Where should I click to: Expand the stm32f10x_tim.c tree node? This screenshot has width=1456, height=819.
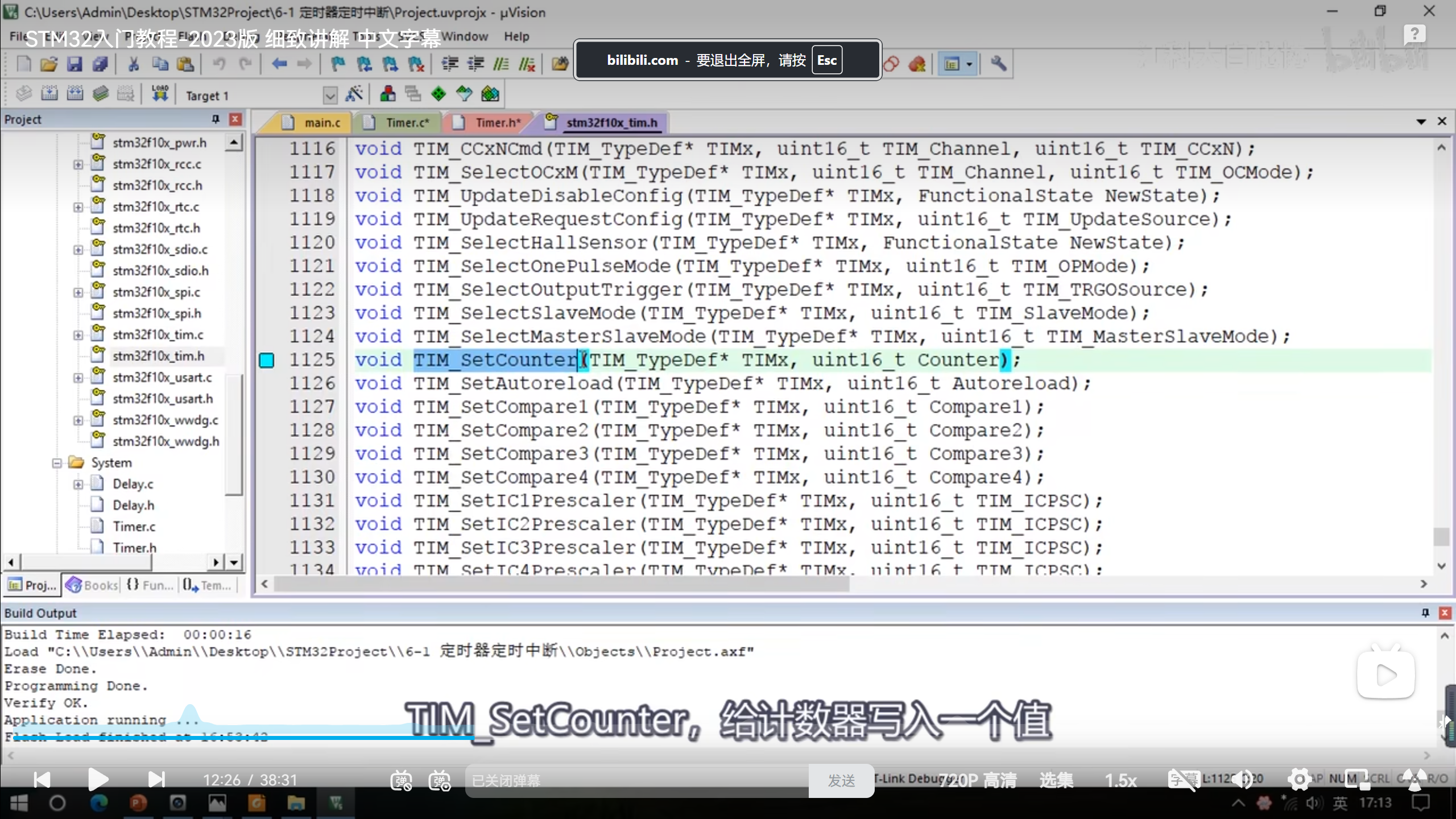(x=78, y=335)
